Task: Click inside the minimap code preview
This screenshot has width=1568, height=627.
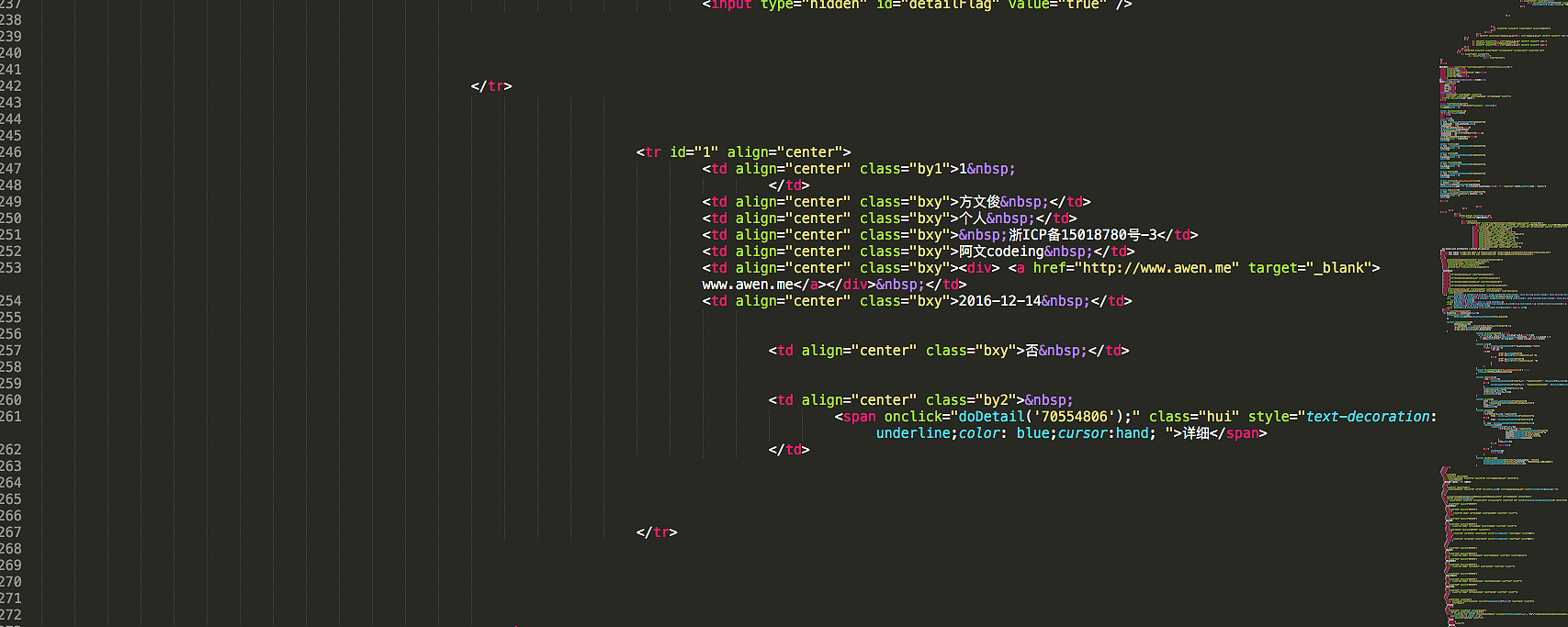Action: coord(1497,275)
